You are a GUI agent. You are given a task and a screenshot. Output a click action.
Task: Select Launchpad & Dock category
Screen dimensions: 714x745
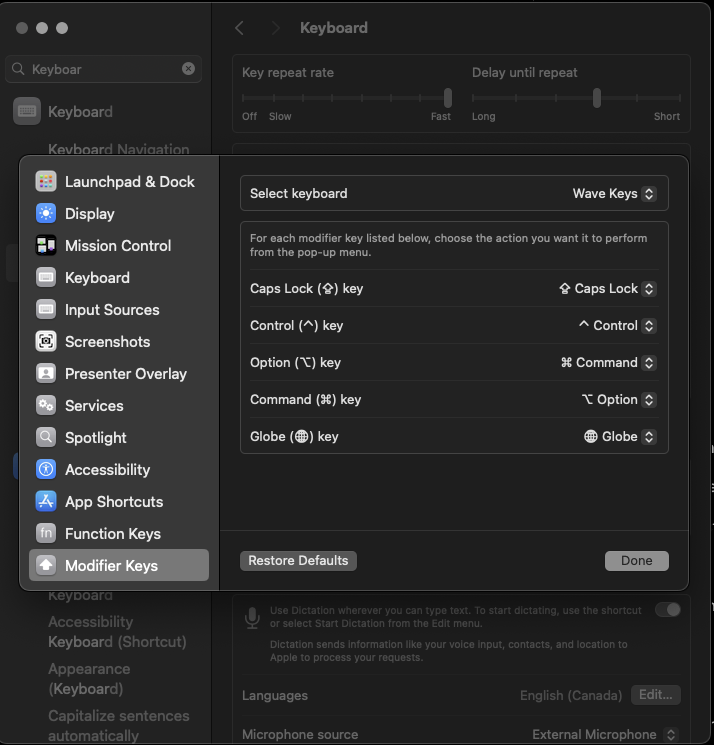click(119, 181)
